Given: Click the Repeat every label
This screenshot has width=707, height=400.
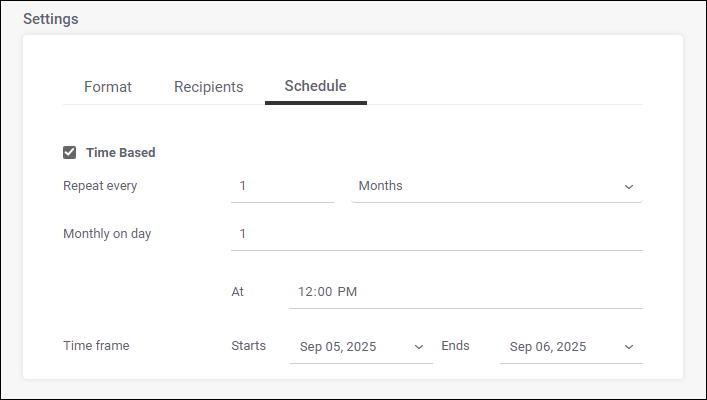Looking at the screenshot, I should (100, 185).
